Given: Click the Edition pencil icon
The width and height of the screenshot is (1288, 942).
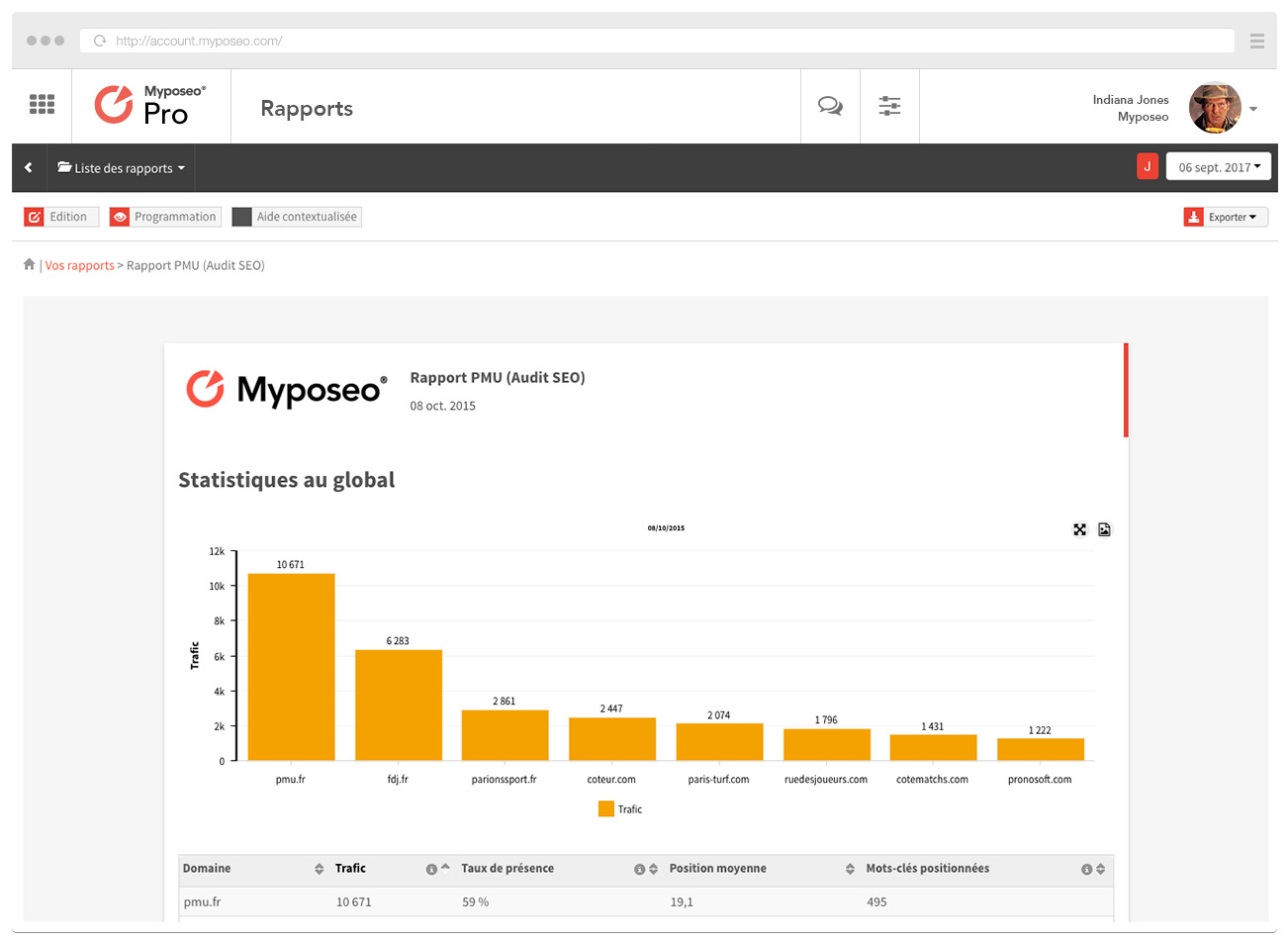Looking at the screenshot, I should [x=35, y=217].
